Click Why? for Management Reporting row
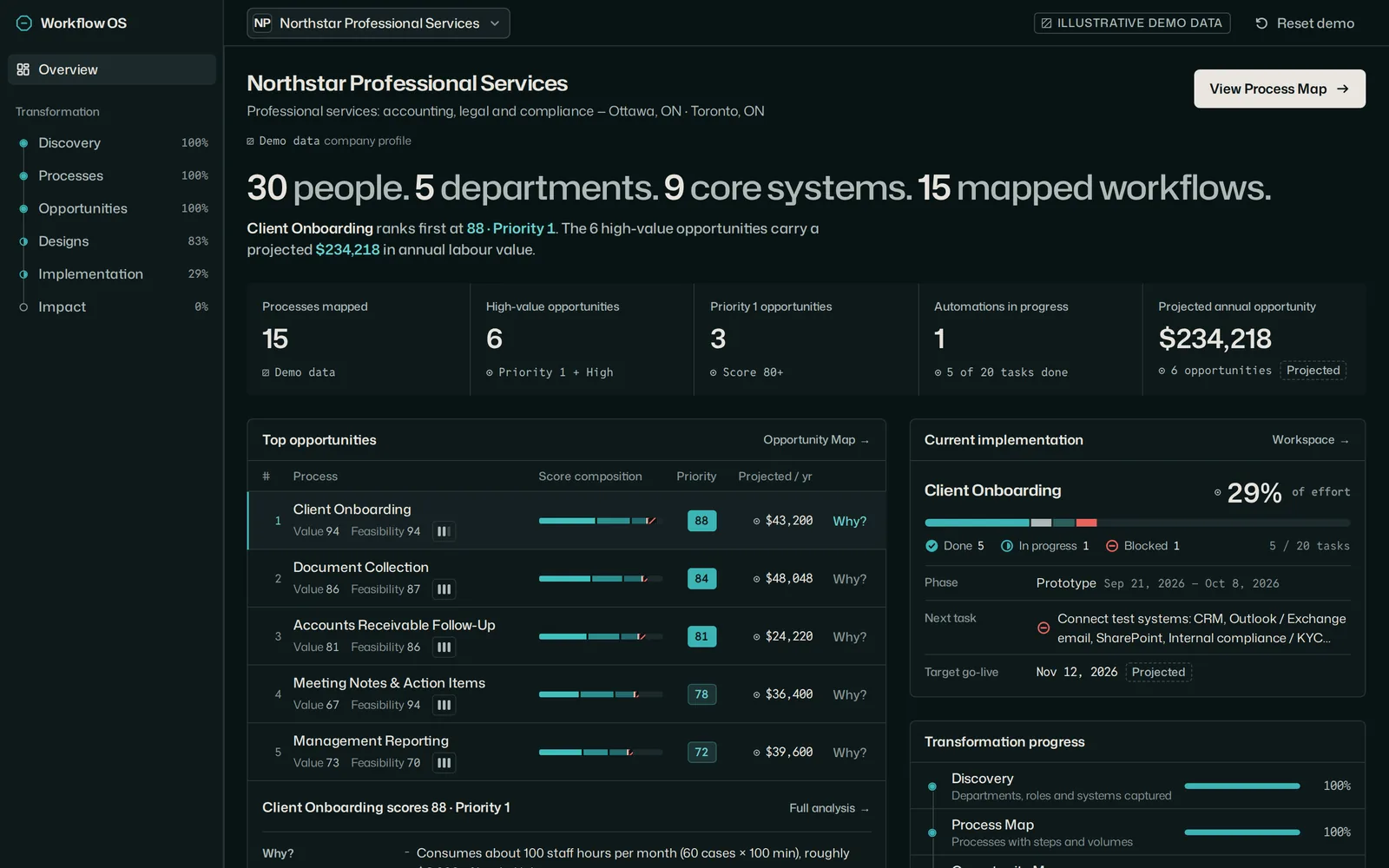The width and height of the screenshot is (1389, 868). point(850,753)
